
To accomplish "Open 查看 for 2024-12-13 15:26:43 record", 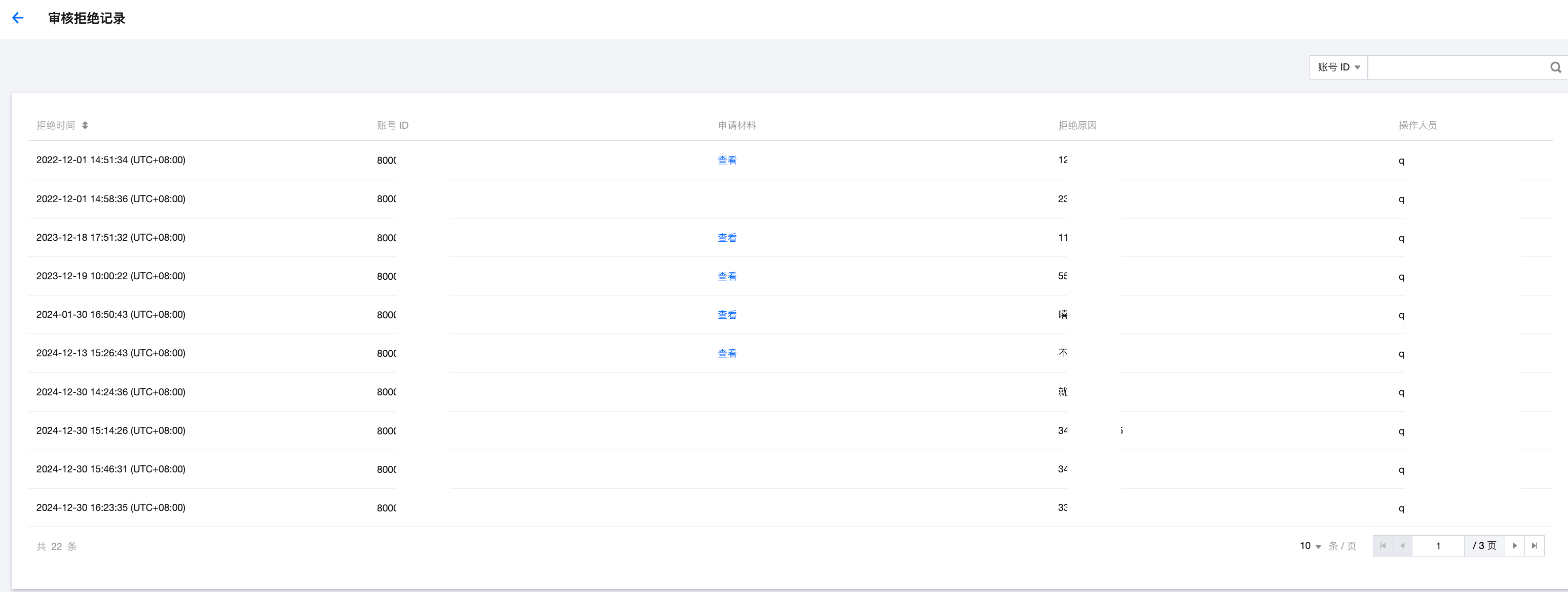I will pos(727,353).
